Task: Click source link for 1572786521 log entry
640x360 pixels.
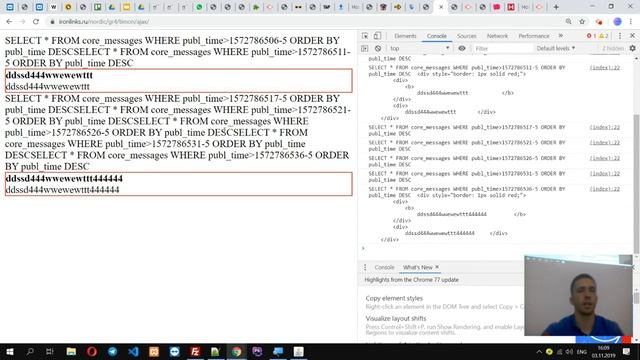Action: click(x=604, y=142)
